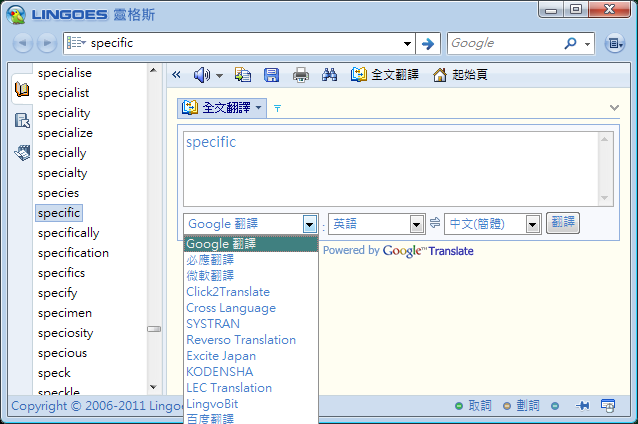The height and width of the screenshot is (424, 638).
Task: Select word "specification" in the list
Action: (x=73, y=253)
